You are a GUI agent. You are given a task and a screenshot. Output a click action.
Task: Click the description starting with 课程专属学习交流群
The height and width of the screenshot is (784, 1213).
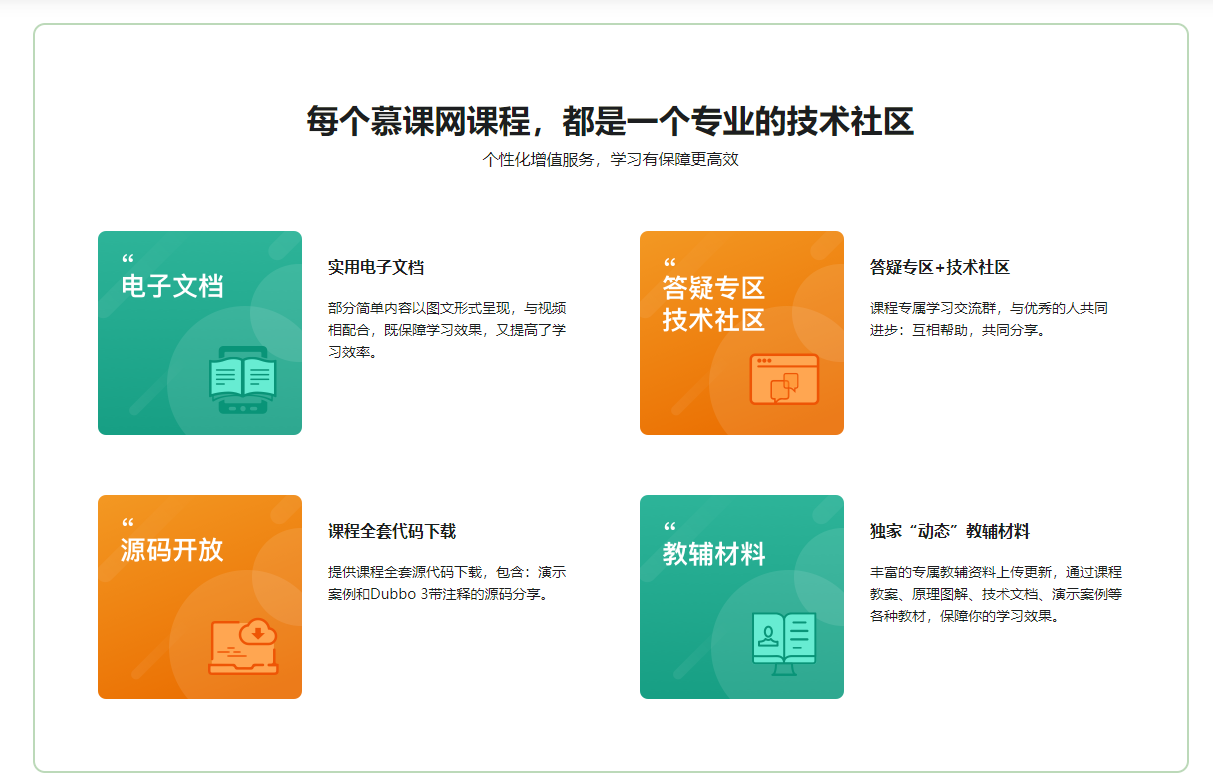(x=988, y=319)
